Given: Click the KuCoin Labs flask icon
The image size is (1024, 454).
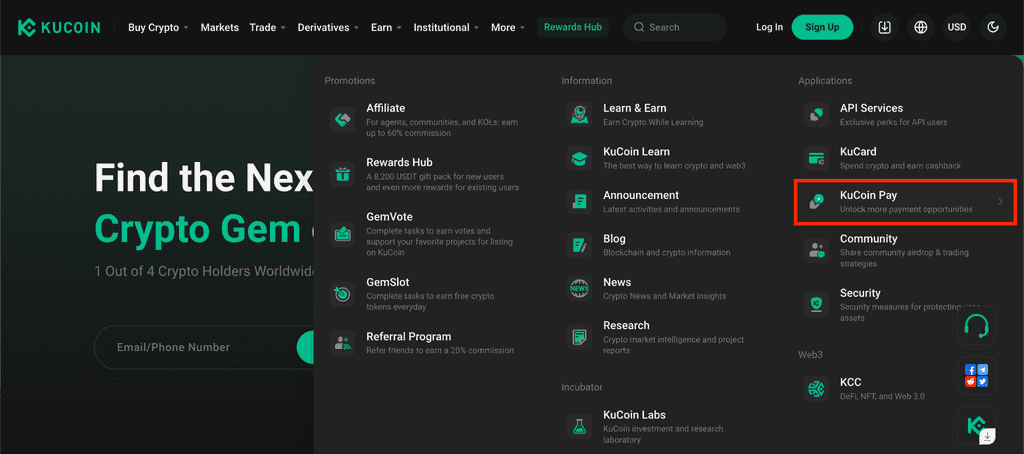Looking at the screenshot, I should point(579,427).
